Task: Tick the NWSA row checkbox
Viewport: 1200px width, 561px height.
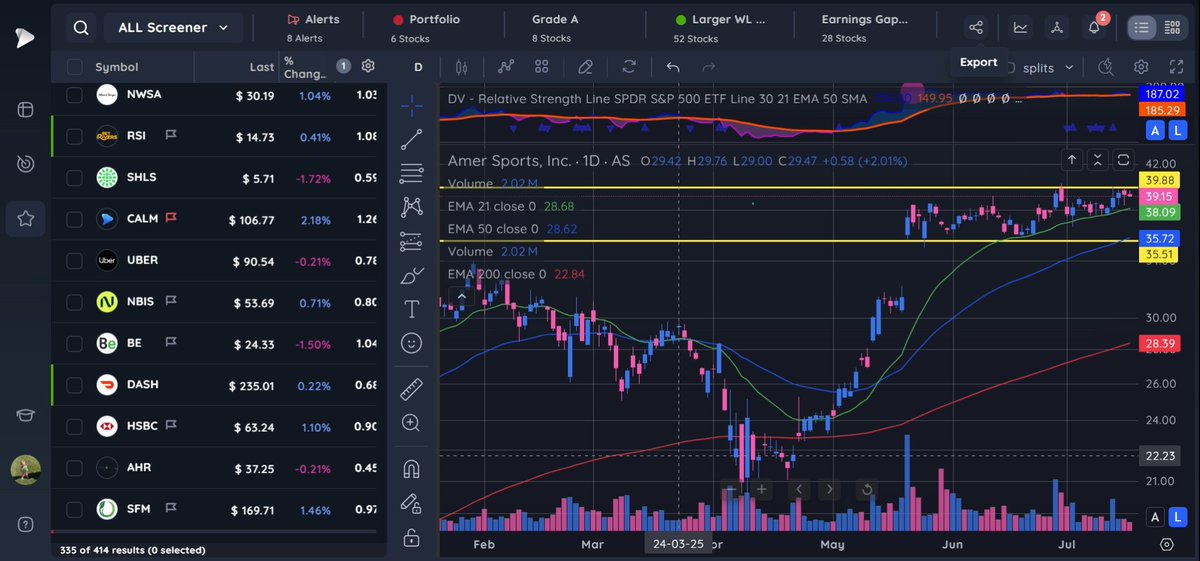Action: coord(74,94)
